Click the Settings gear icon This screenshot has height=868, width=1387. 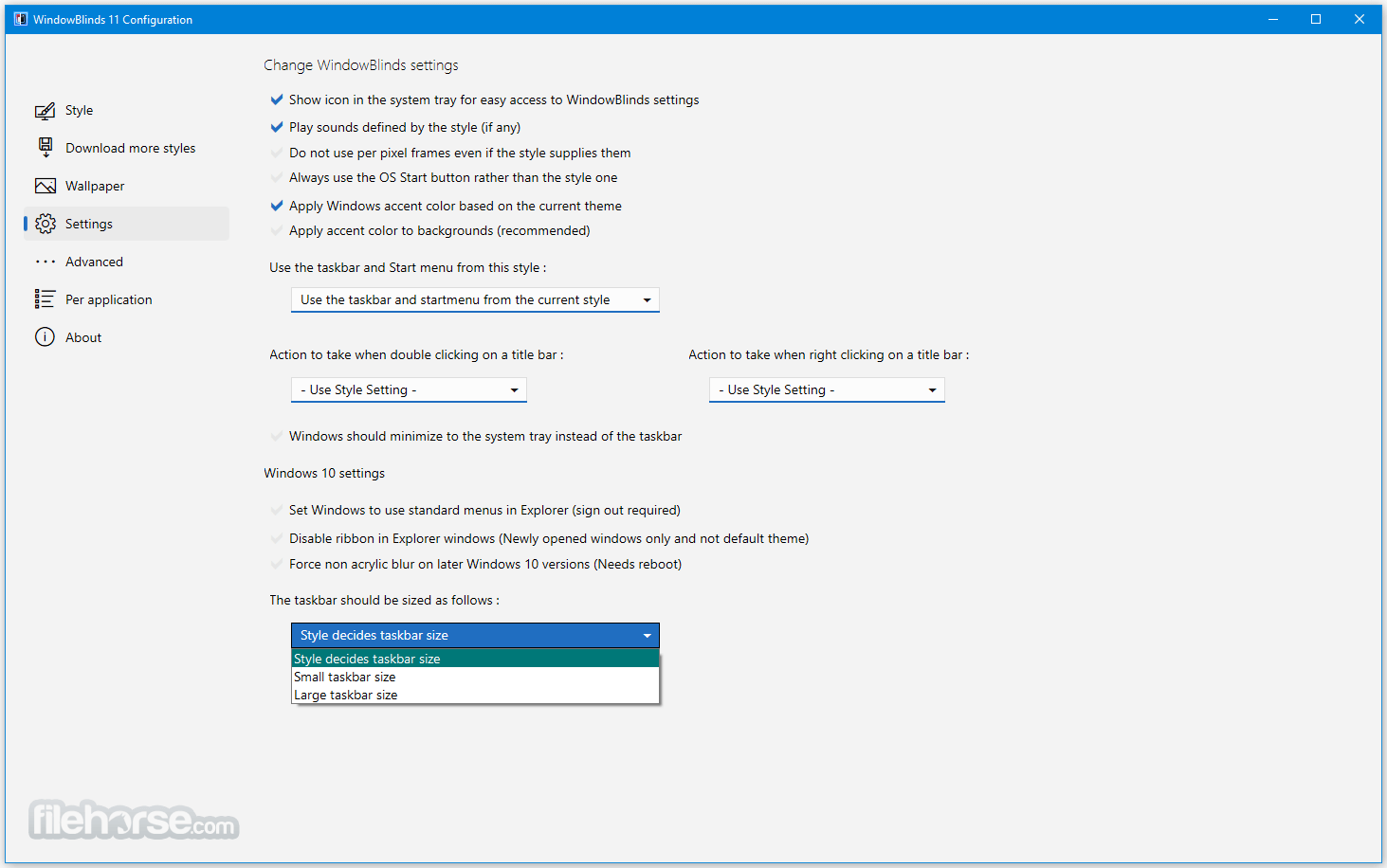[x=45, y=224]
